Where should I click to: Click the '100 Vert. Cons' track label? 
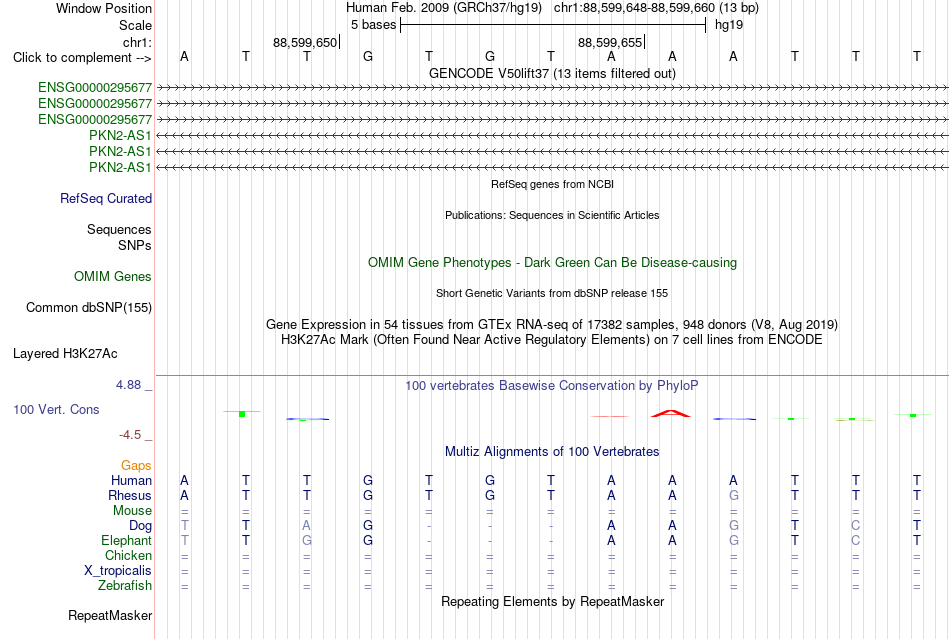[x=56, y=409]
